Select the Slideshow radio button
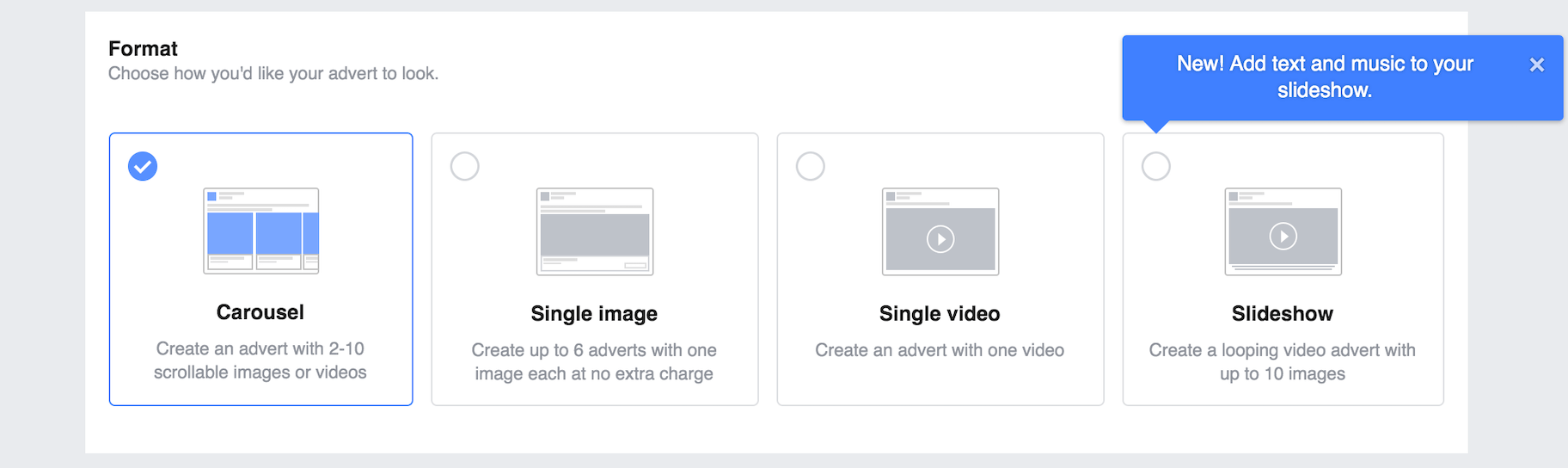This screenshot has width=1568, height=468. [1156, 166]
